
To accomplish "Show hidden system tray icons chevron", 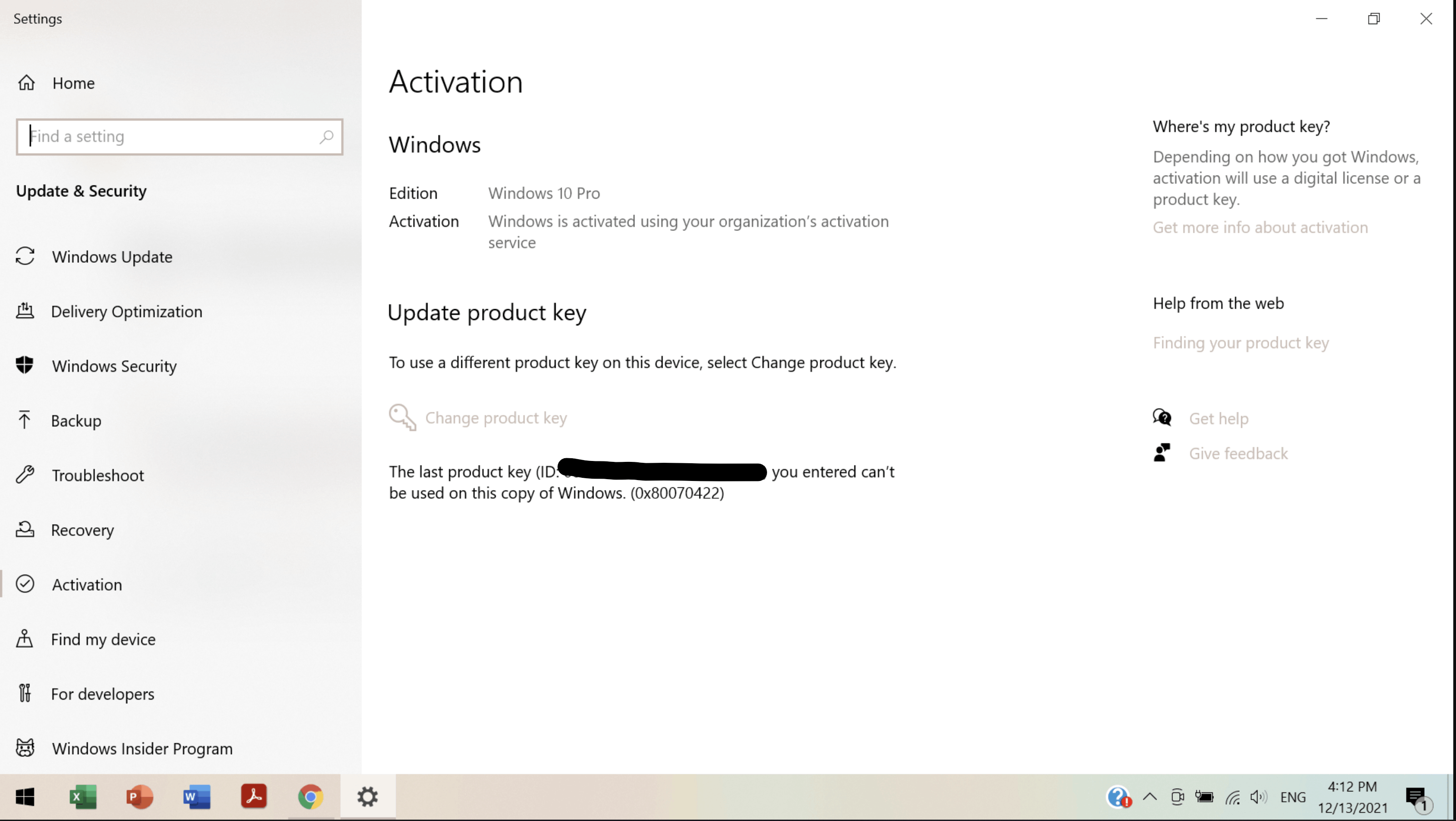I will point(1150,797).
